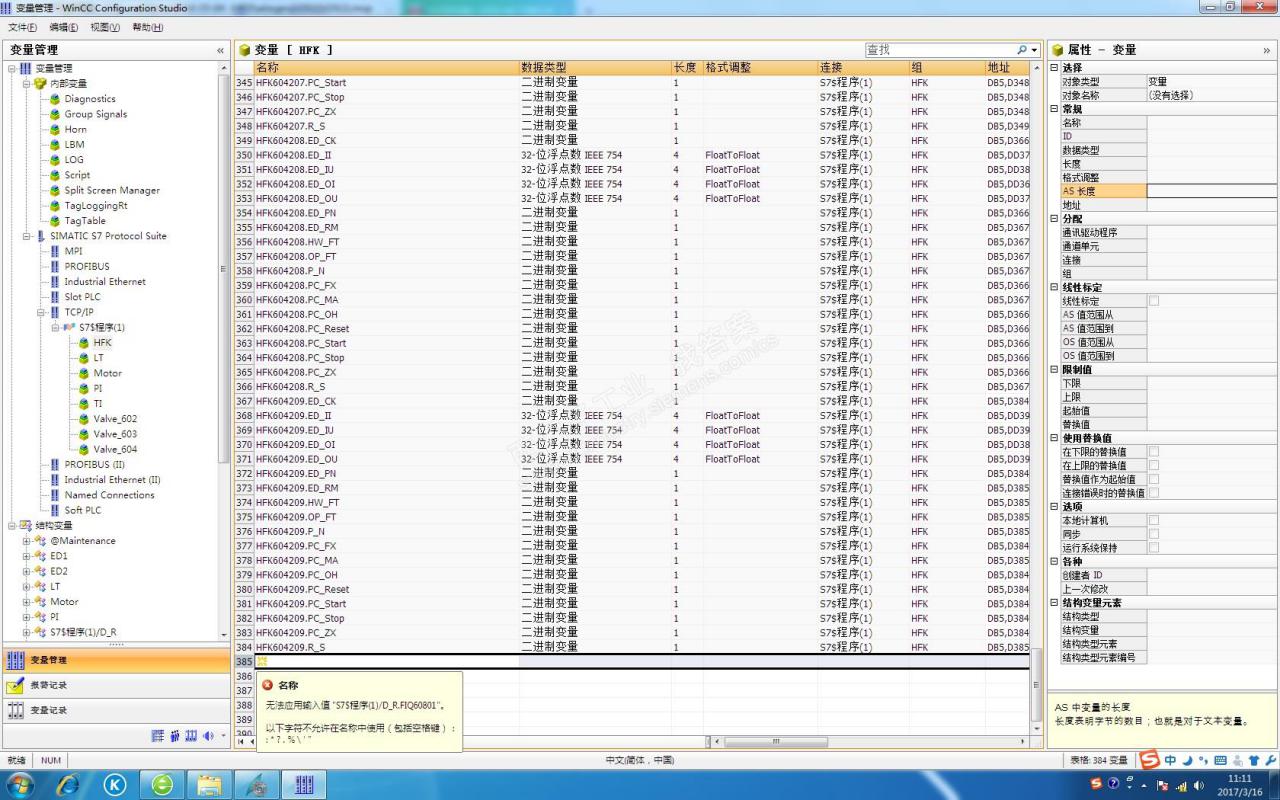Screen dimensions: 1280x800
Task: Click the WinCC Configuration Studio taskbar icon
Action: 303,785
